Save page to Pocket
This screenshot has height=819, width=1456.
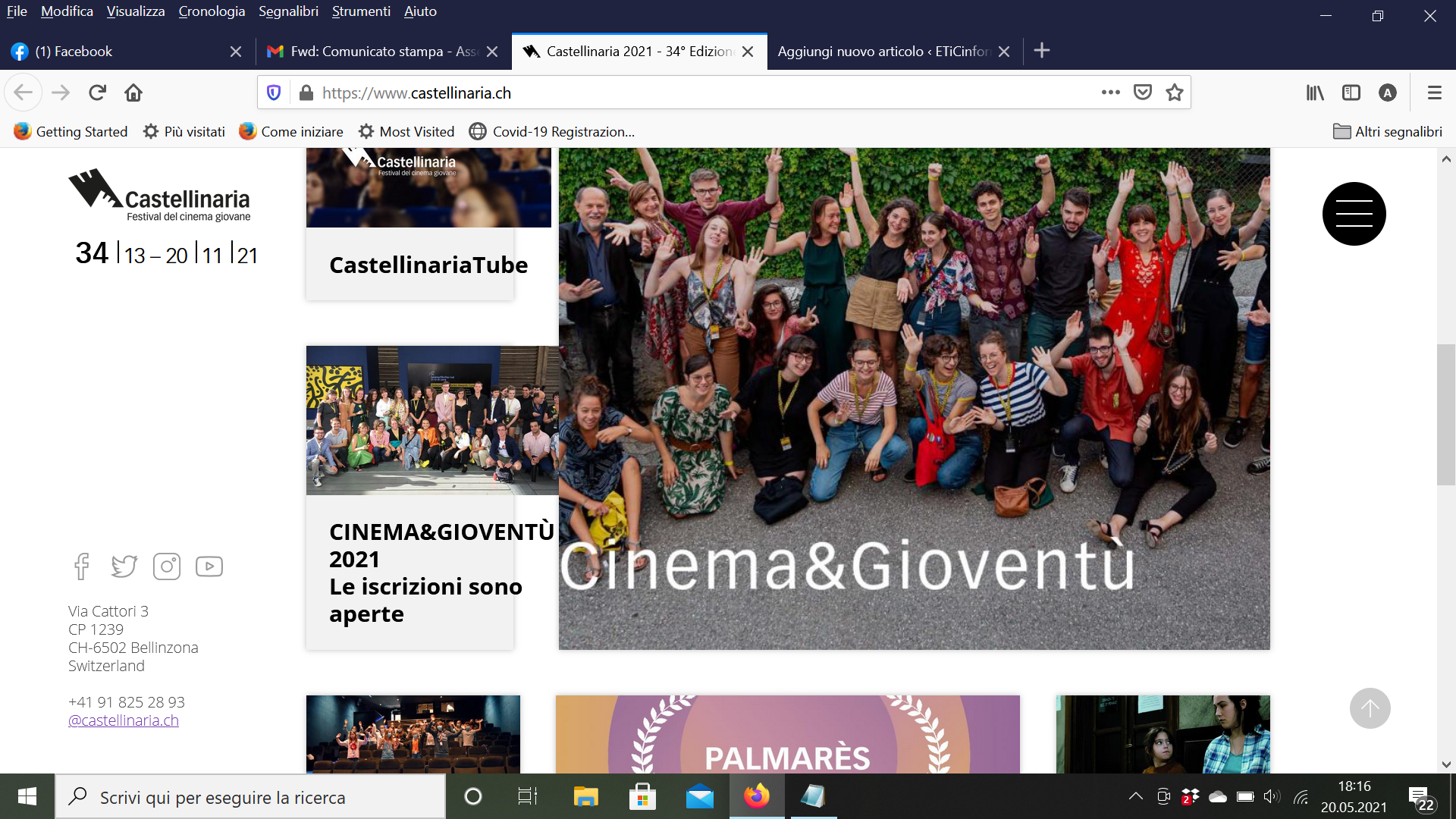[1143, 93]
